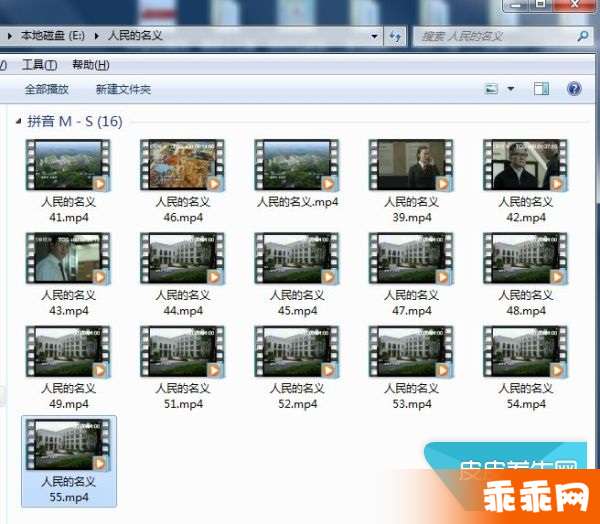Image resolution: width=600 pixels, height=524 pixels.
Task: Select video file 人民的名义51.mp4 icon
Action: click(182, 352)
